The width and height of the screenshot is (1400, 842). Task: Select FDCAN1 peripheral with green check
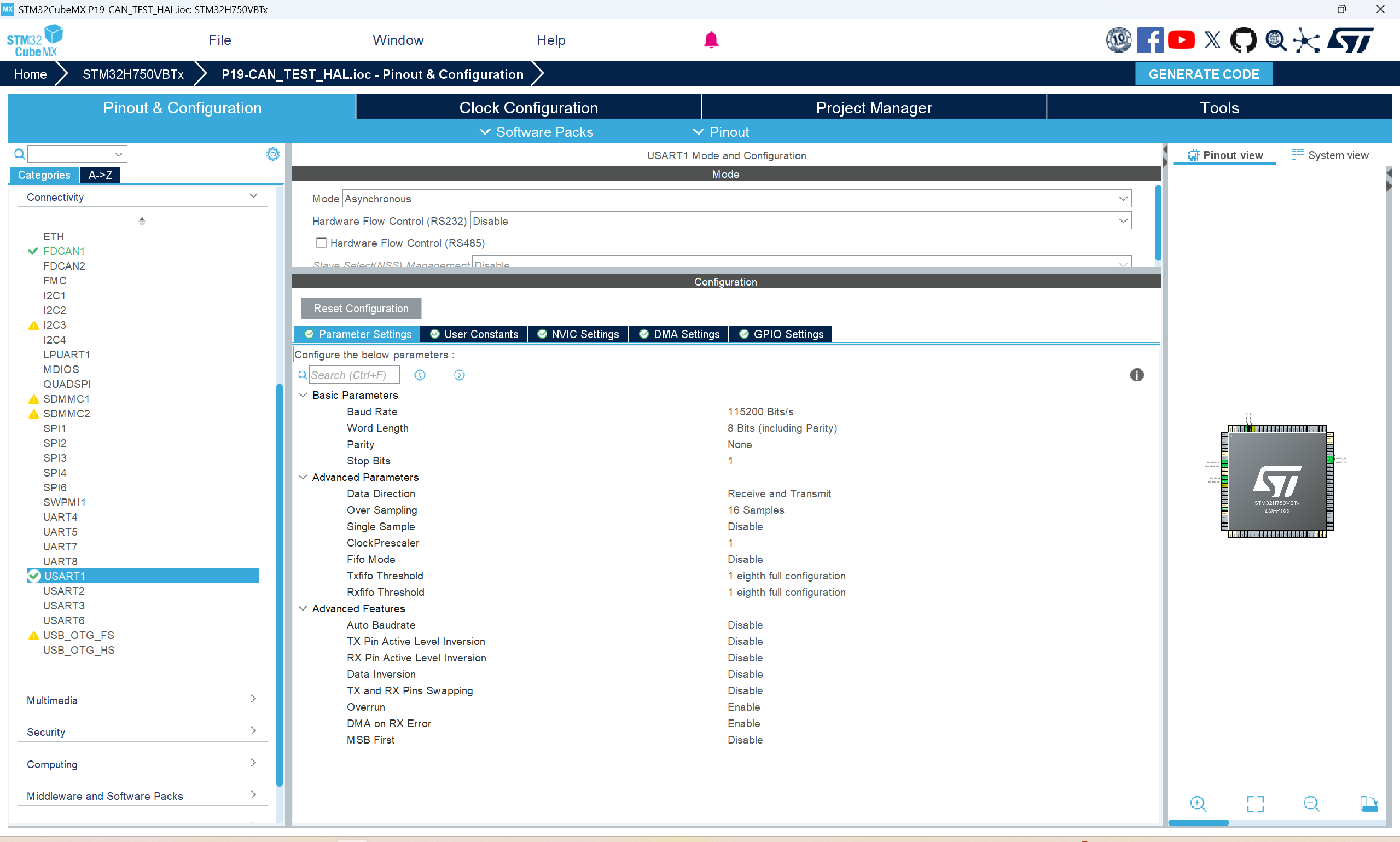tap(63, 251)
